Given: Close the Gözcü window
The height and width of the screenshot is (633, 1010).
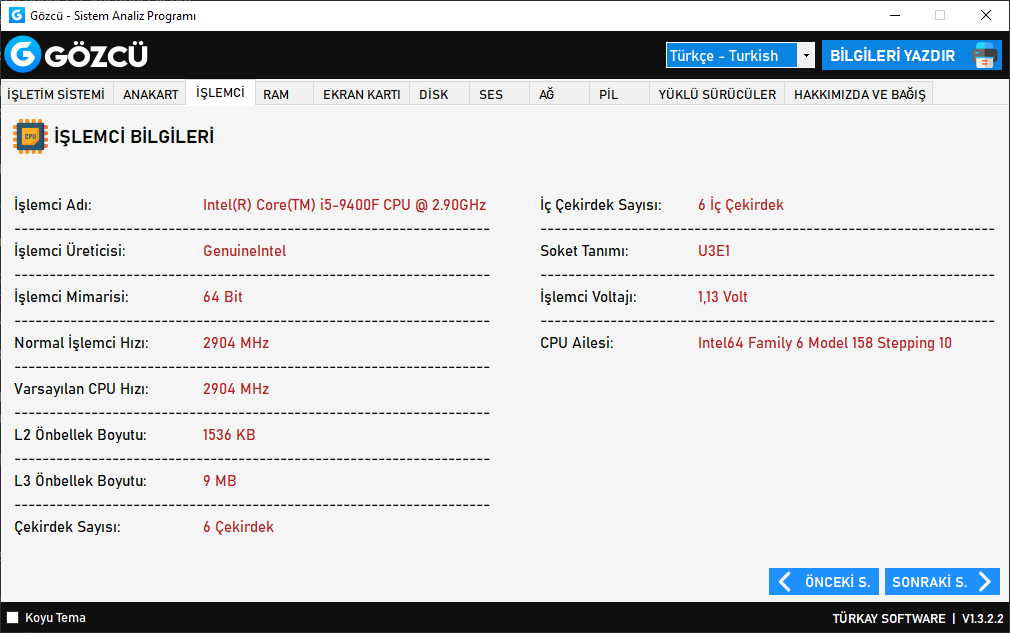Looking at the screenshot, I should tap(986, 15).
